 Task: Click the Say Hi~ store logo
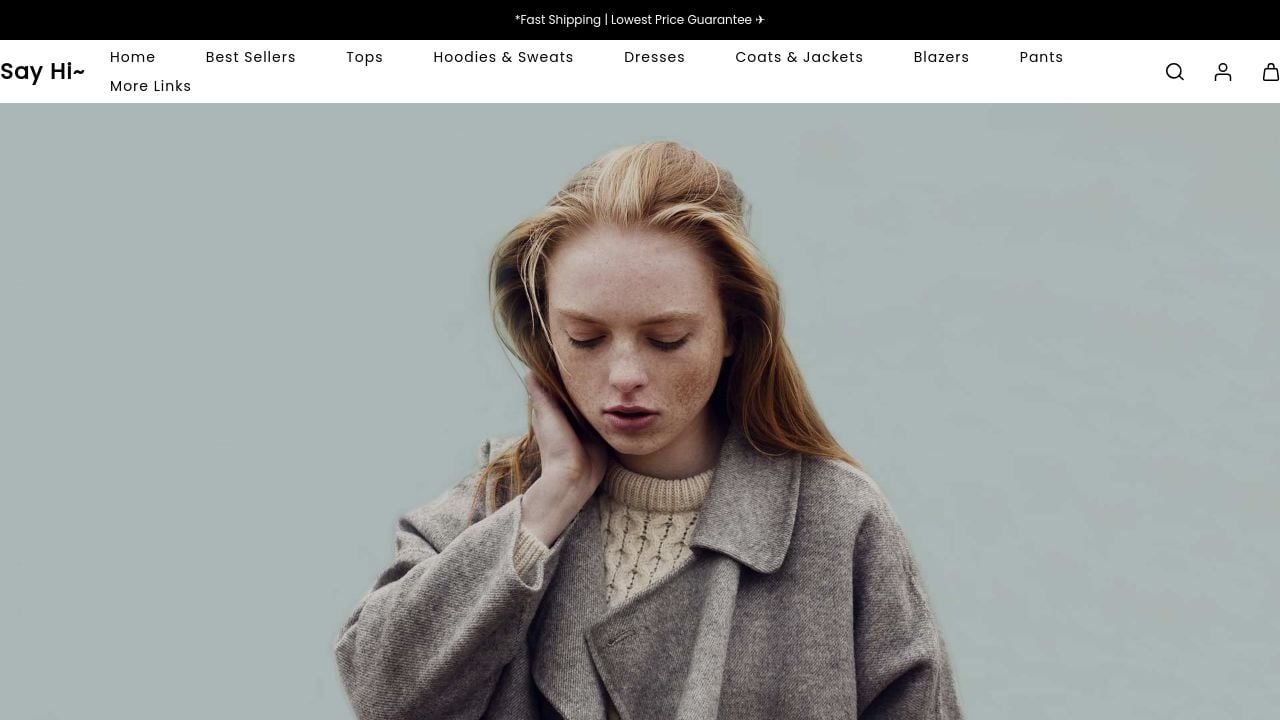coord(42,71)
